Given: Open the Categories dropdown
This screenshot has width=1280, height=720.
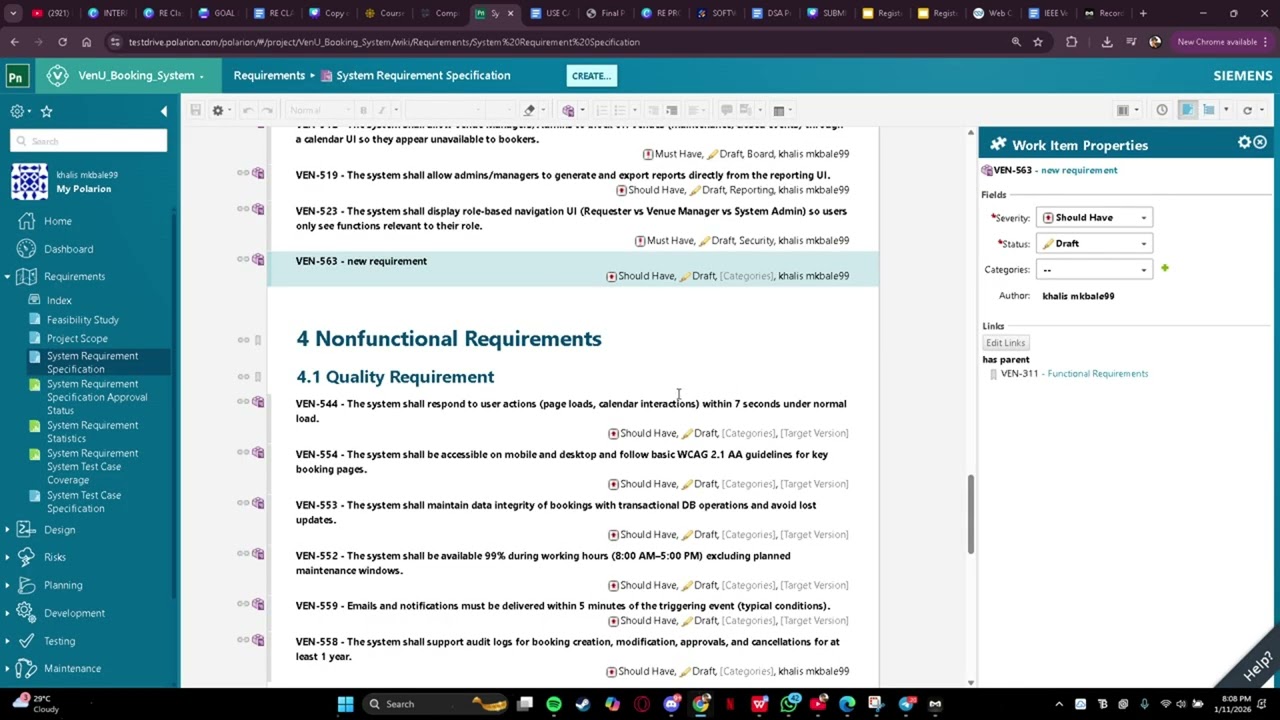Looking at the screenshot, I should [1094, 269].
